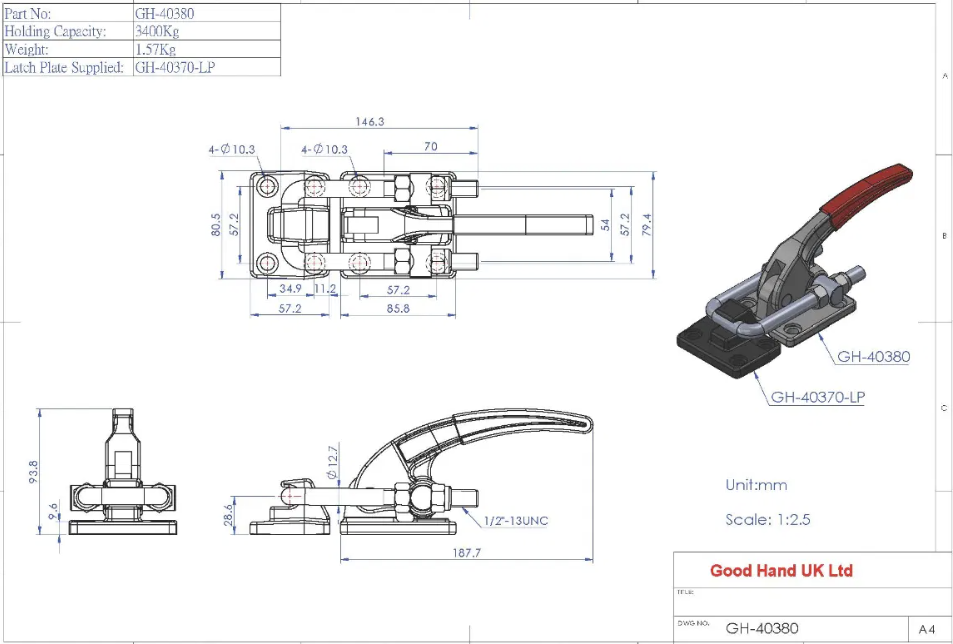Select the 187.7 side view length dimension
The image size is (953, 644).
[x=467, y=553]
